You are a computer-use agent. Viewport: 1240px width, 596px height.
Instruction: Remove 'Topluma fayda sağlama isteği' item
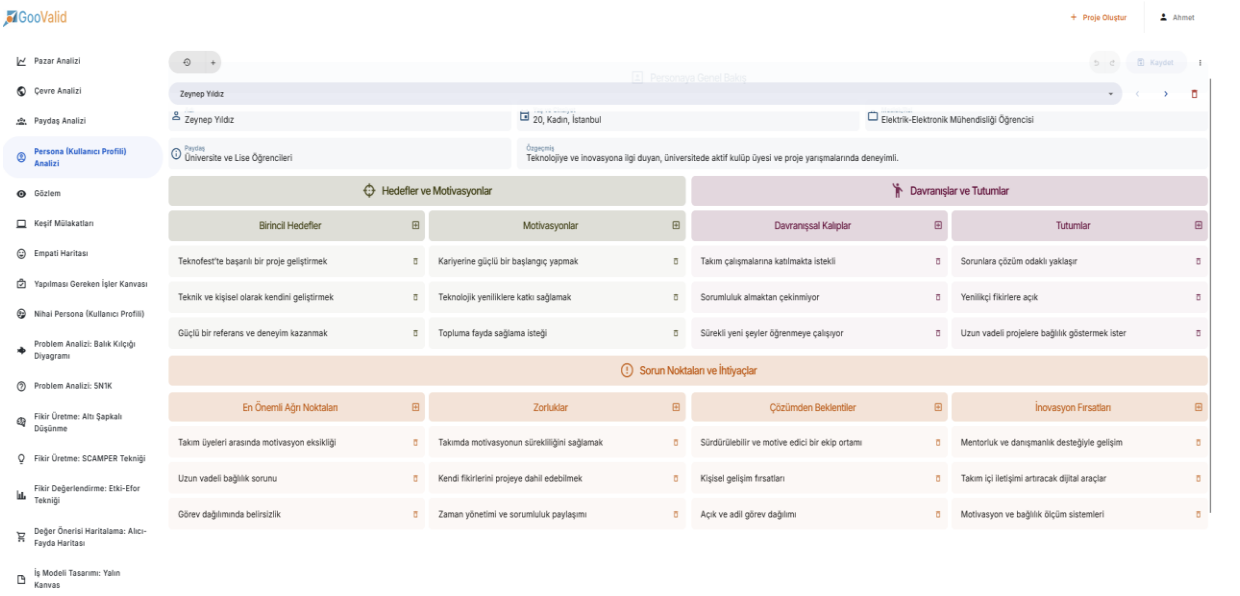(x=676, y=333)
